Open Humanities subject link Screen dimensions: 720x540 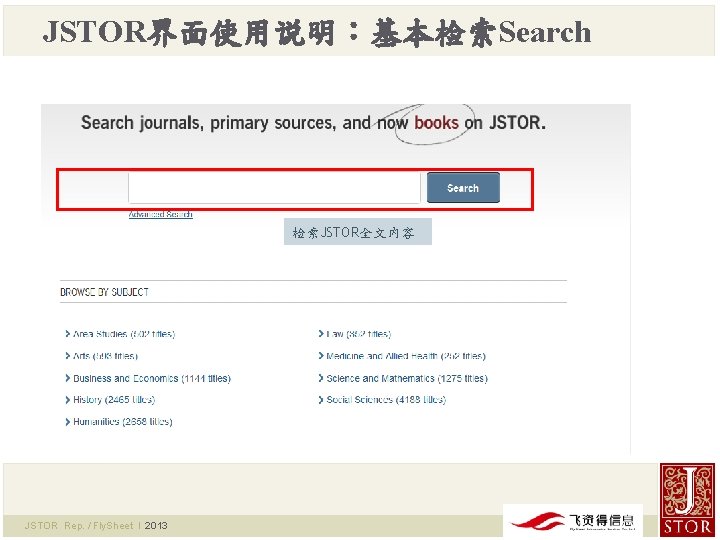pos(123,422)
